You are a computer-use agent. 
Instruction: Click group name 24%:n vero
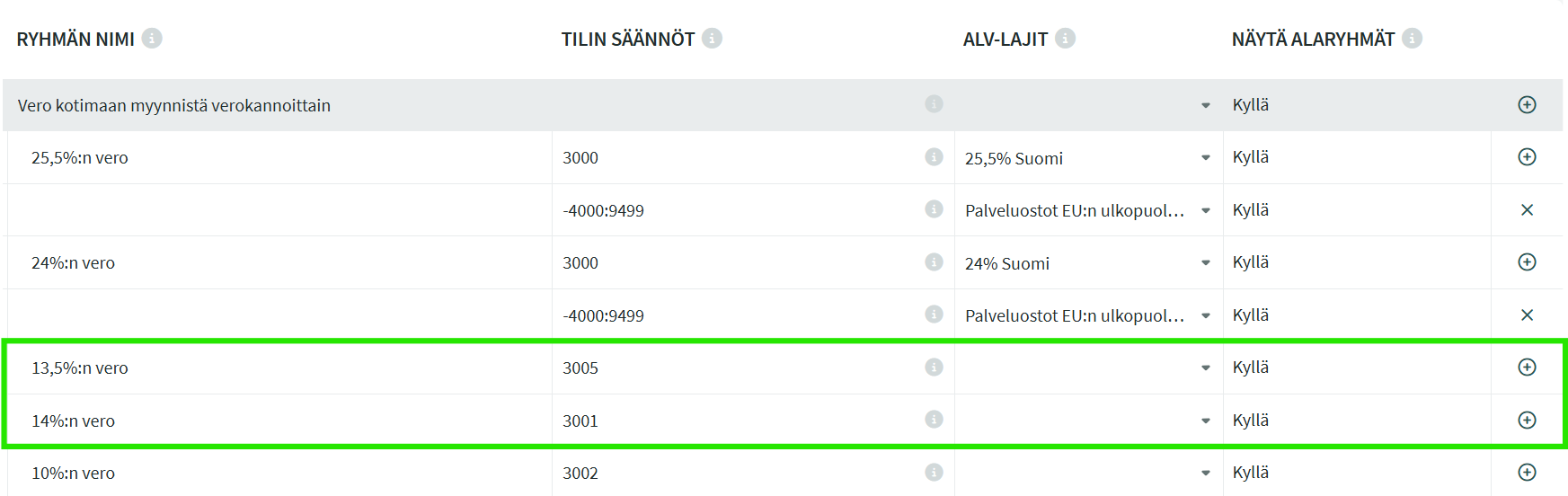(74, 263)
